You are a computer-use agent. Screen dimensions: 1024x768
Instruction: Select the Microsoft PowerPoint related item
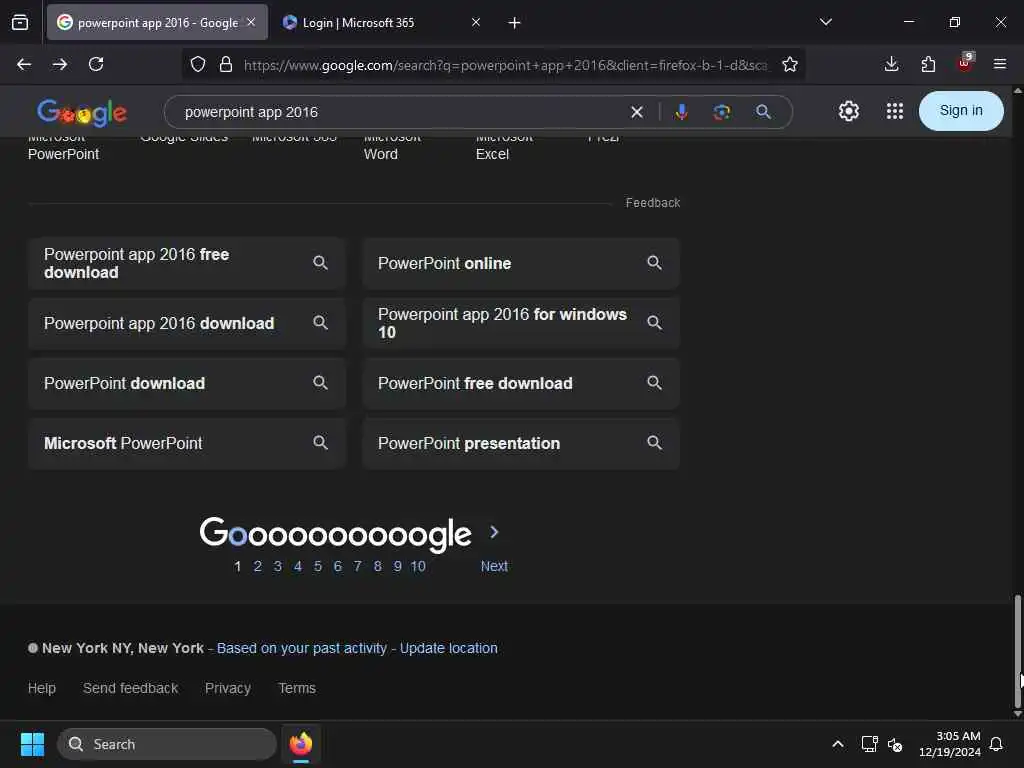coord(63,149)
